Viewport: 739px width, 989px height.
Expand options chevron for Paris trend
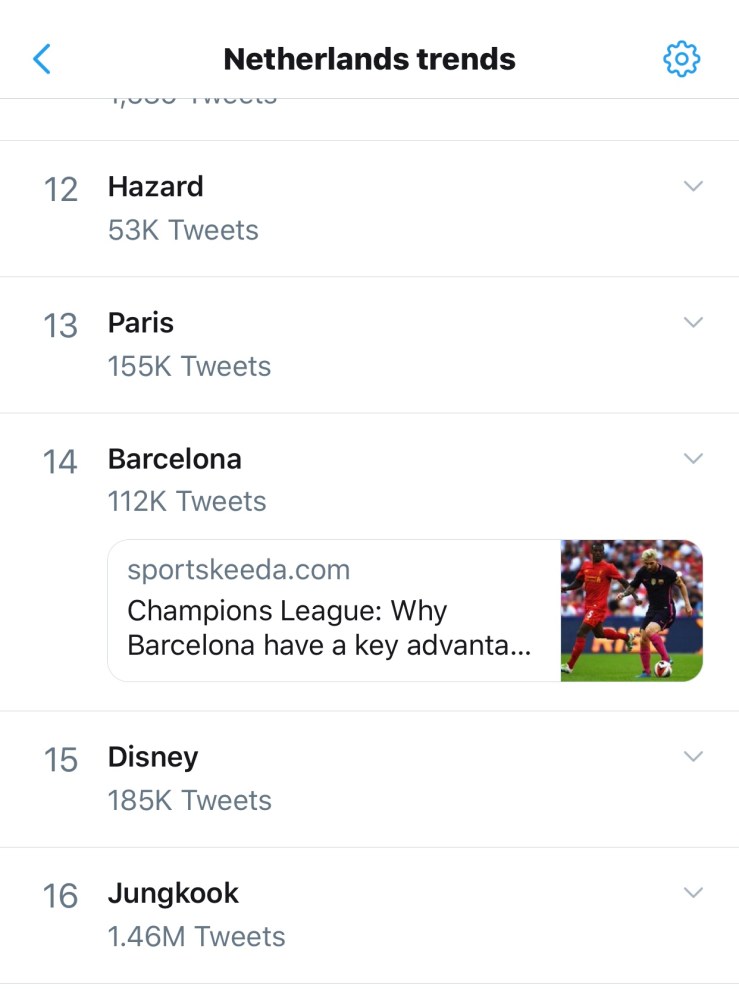[693, 322]
